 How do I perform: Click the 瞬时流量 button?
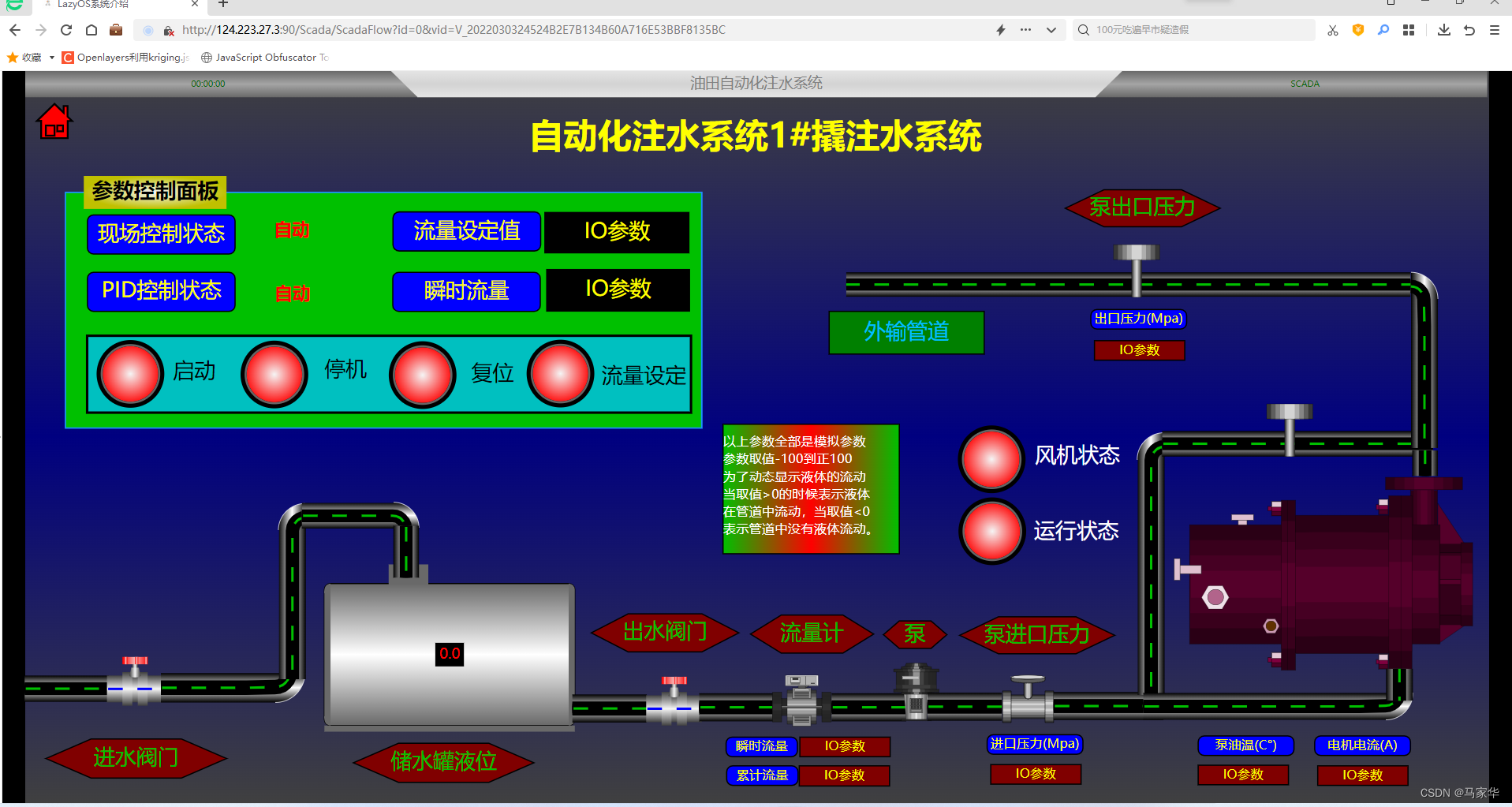click(x=465, y=290)
